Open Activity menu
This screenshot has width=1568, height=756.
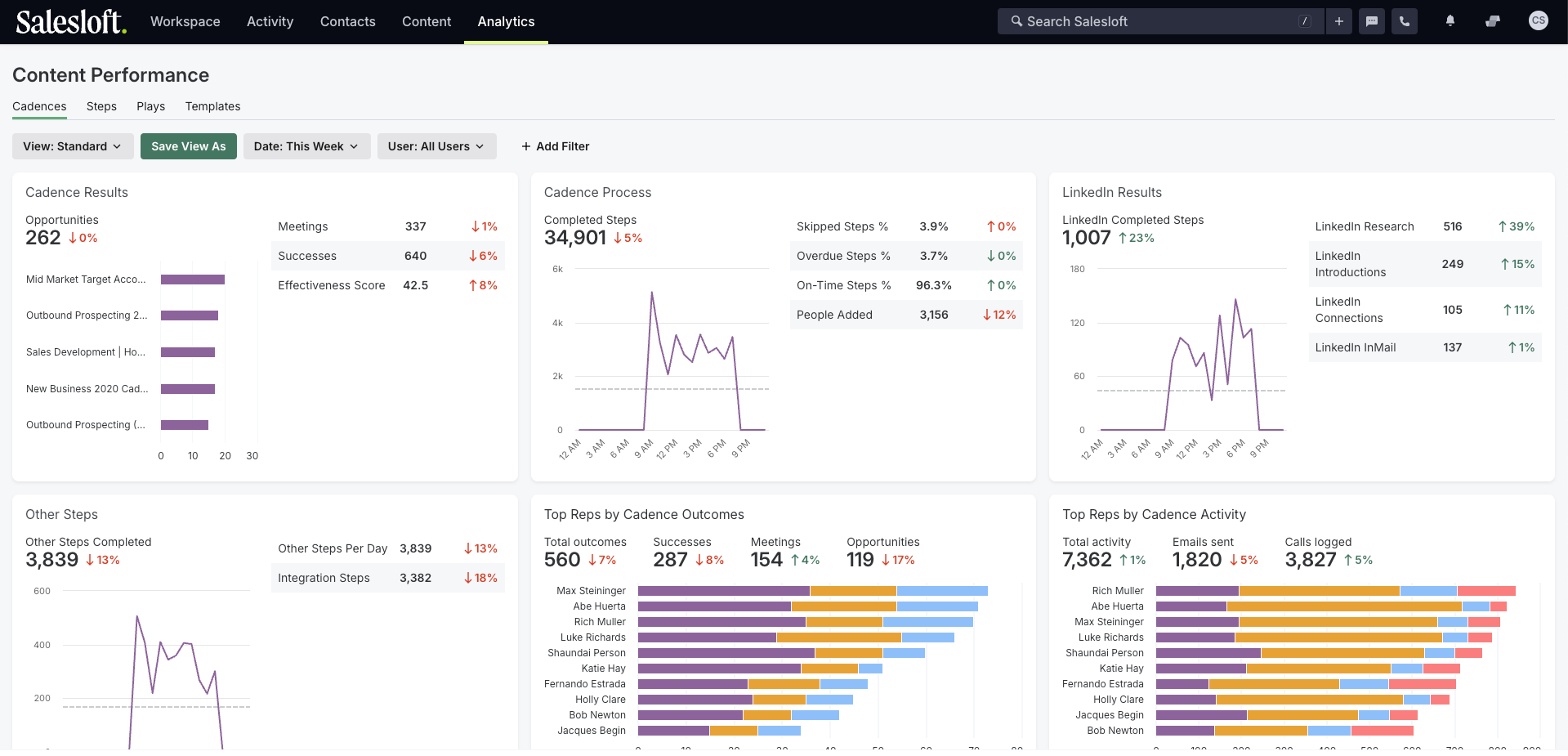pyautogui.click(x=270, y=21)
